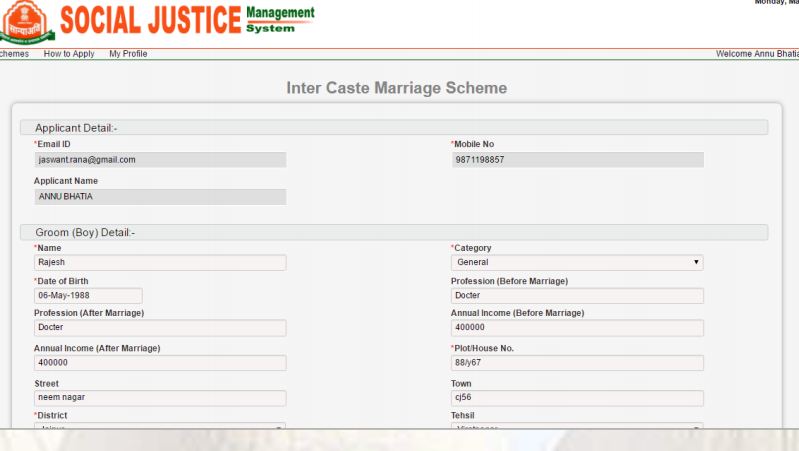This screenshot has width=799, height=451.
Task: Open the District dropdown
Action: pos(160,427)
